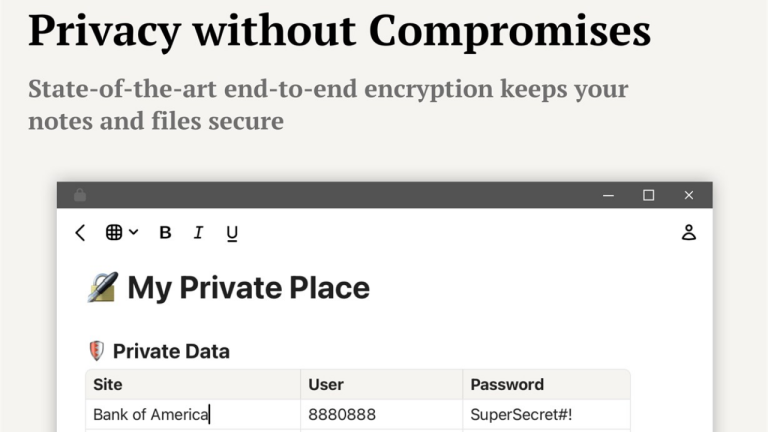Click the shield emoji beside Private Data
Viewport: 768px width, 432px height.
tap(96, 351)
